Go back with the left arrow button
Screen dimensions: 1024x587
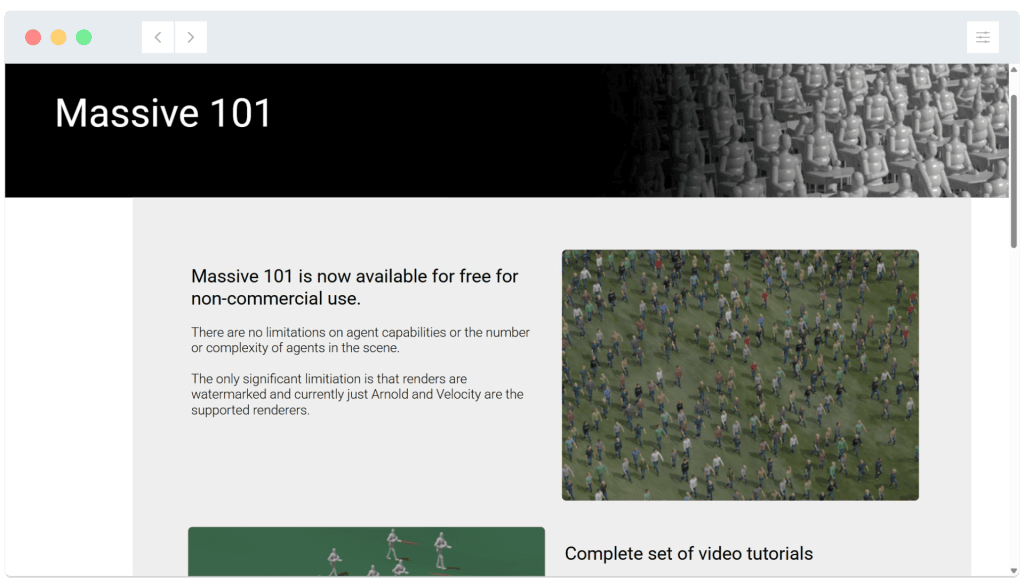[158, 37]
